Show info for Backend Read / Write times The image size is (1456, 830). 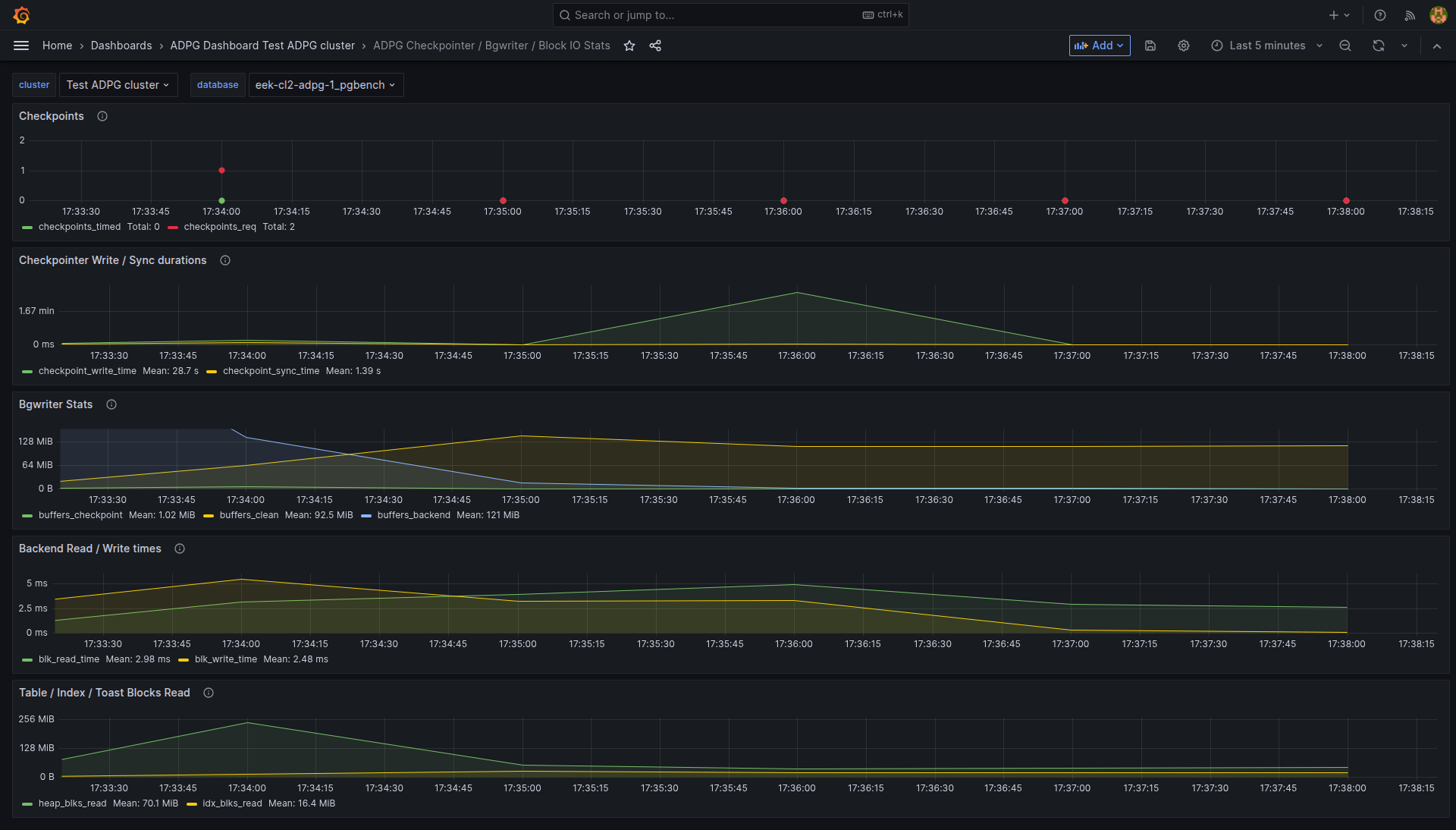click(x=180, y=549)
